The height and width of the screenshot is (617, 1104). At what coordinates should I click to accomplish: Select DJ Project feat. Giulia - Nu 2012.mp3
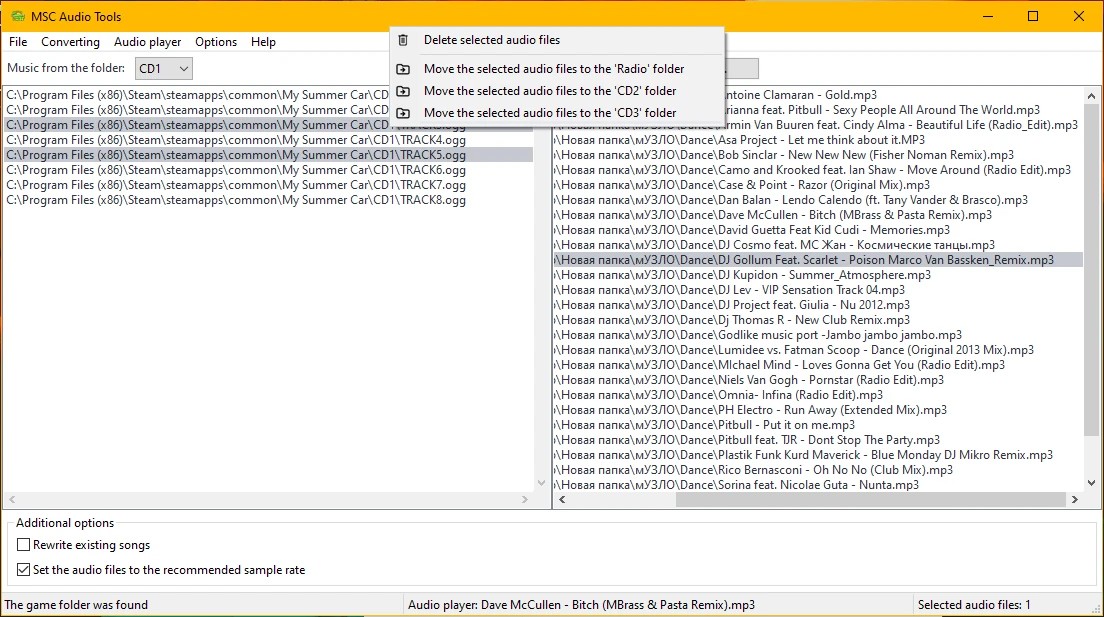818,305
